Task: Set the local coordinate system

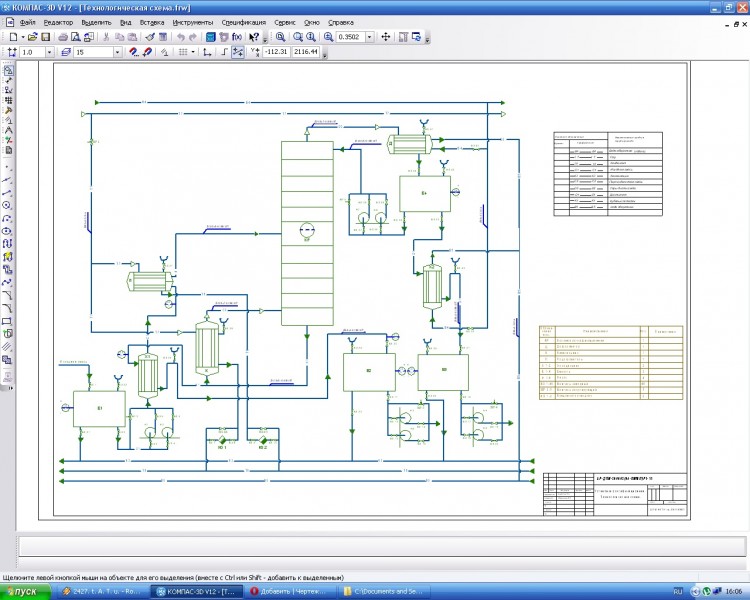Action: 207,52
